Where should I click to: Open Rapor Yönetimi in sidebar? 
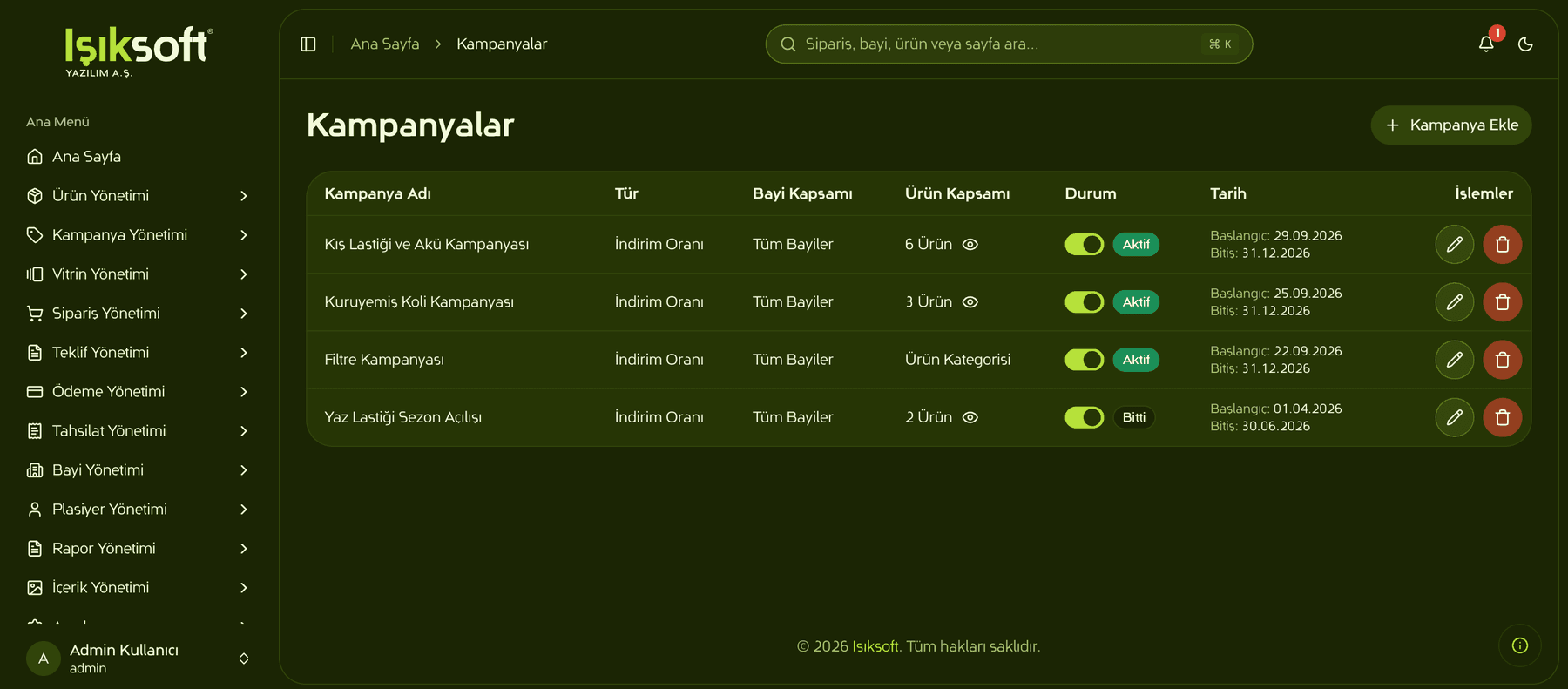(138, 549)
